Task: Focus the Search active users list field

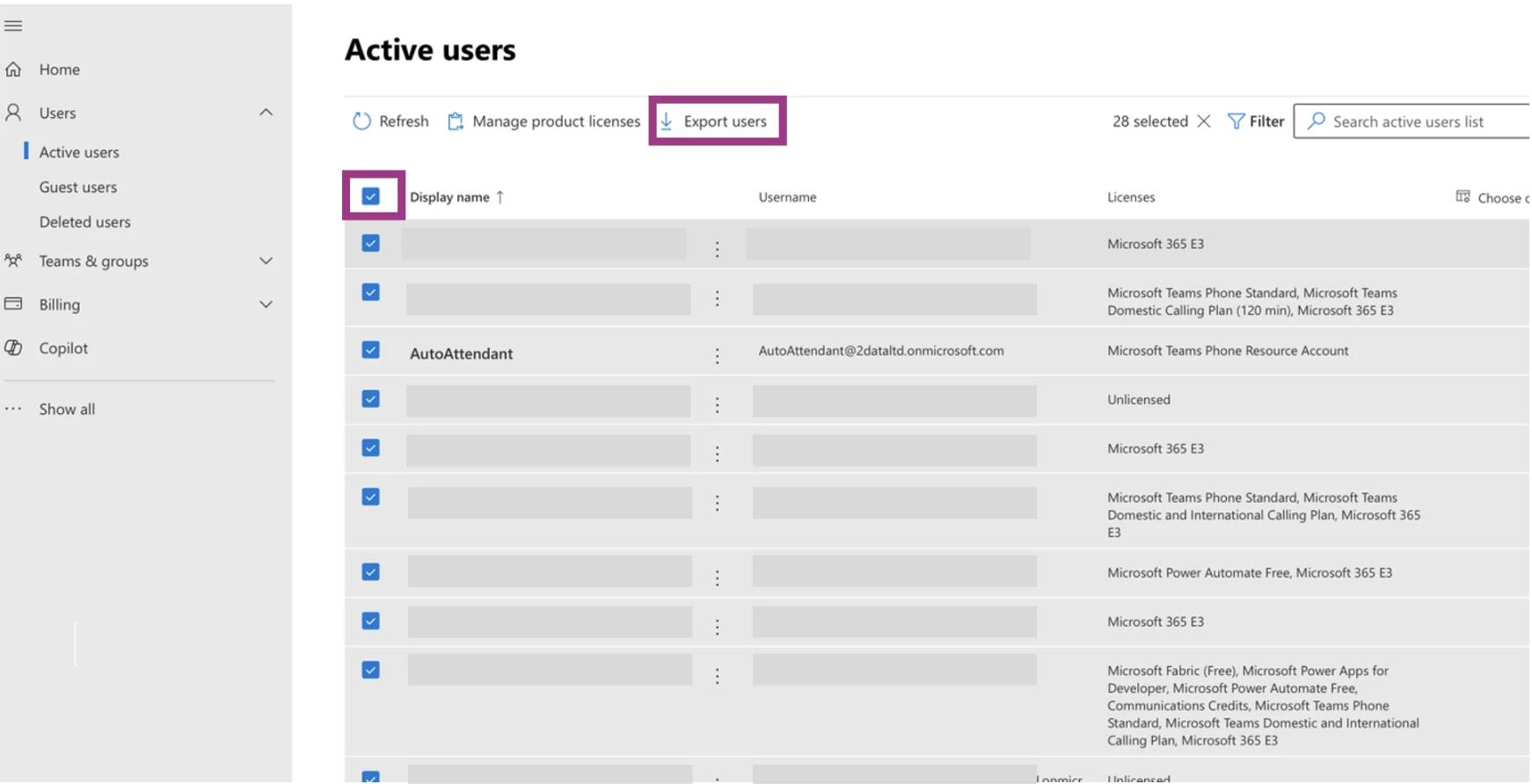Action: click(x=1412, y=121)
